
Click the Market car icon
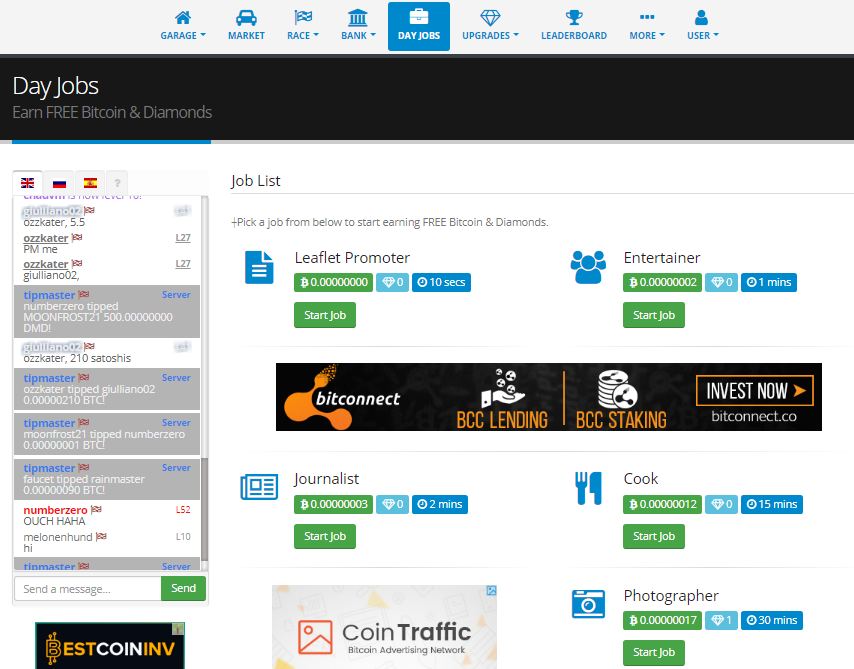246,18
